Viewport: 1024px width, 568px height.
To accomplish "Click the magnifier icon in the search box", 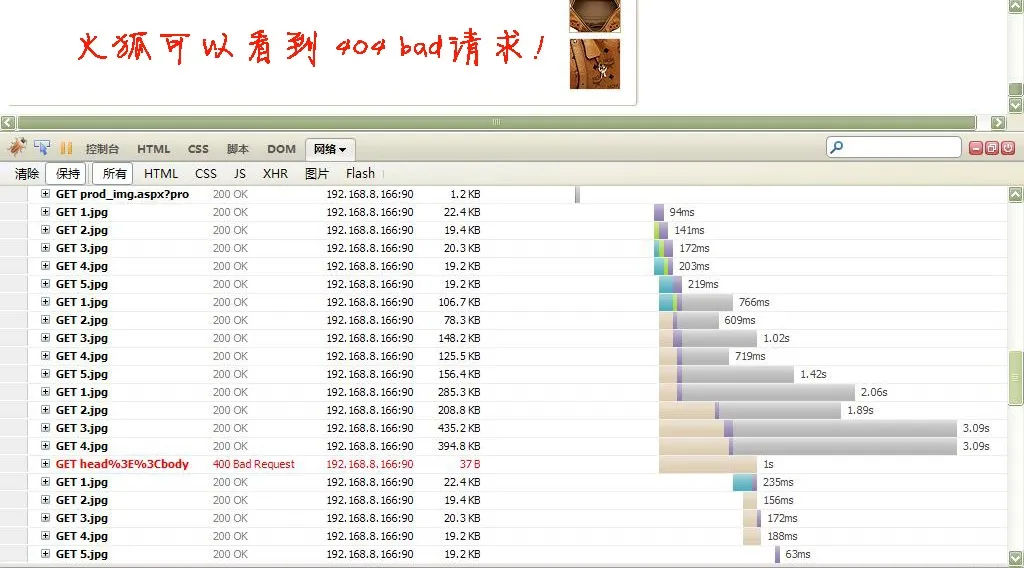I will pyautogui.click(x=837, y=147).
